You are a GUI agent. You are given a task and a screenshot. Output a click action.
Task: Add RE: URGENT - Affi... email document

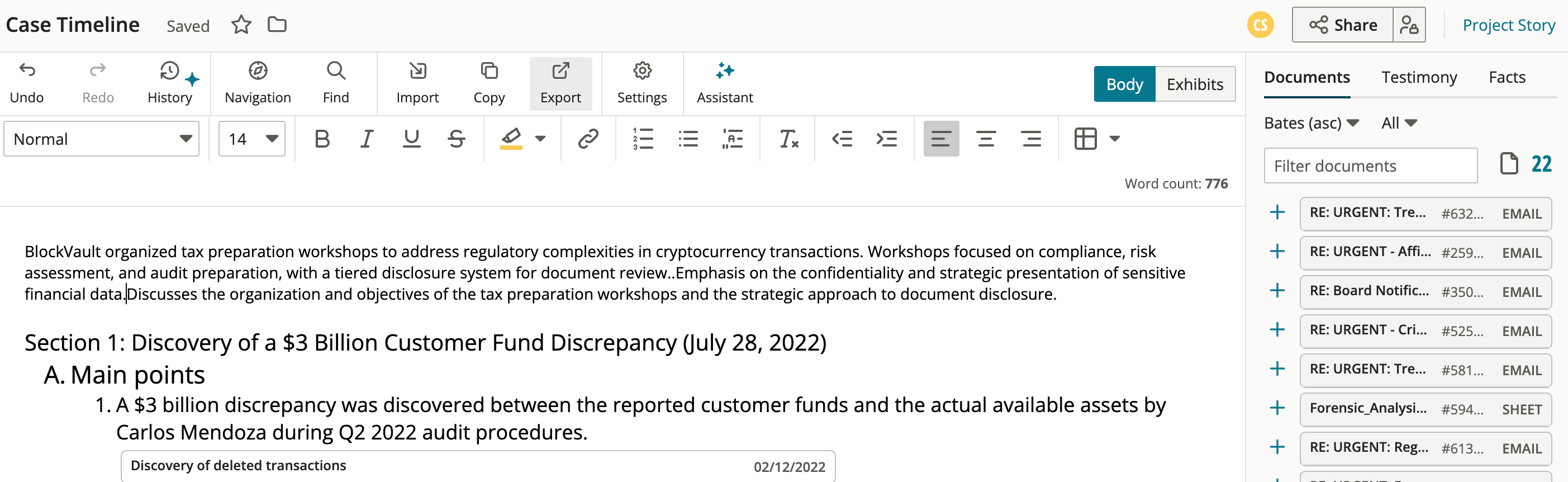[x=1277, y=252]
